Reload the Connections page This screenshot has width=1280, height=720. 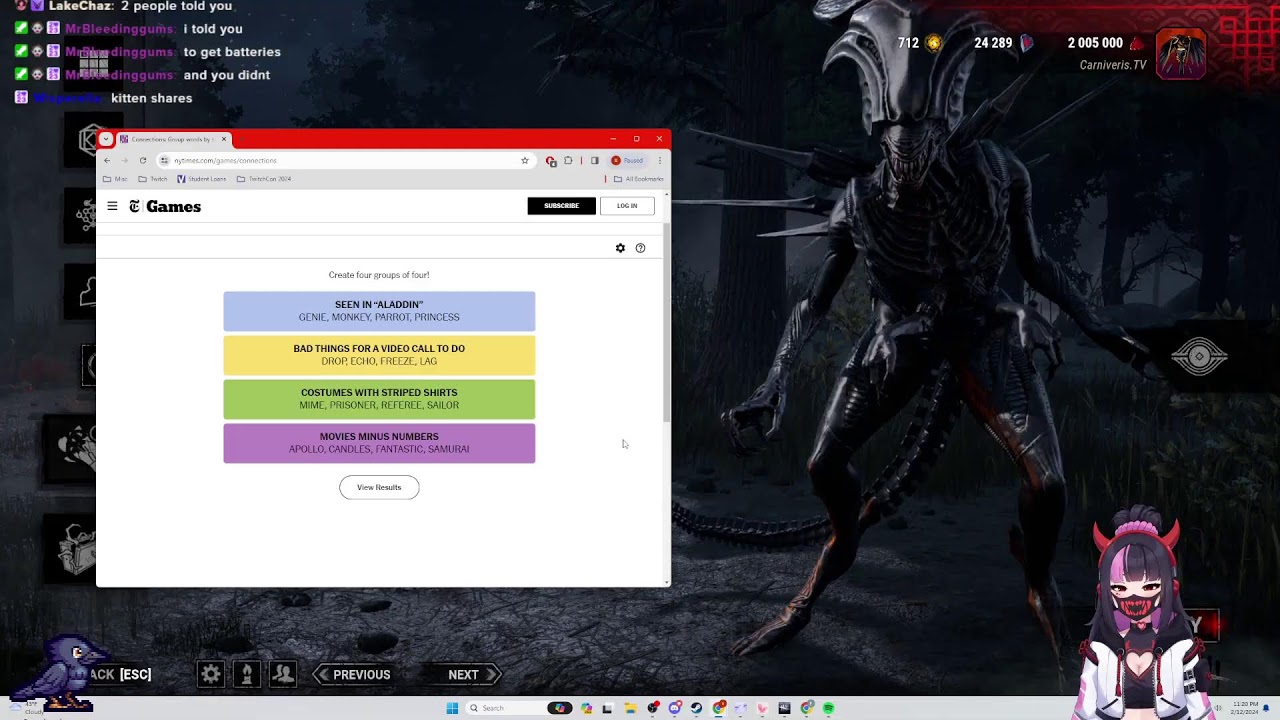(142, 160)
